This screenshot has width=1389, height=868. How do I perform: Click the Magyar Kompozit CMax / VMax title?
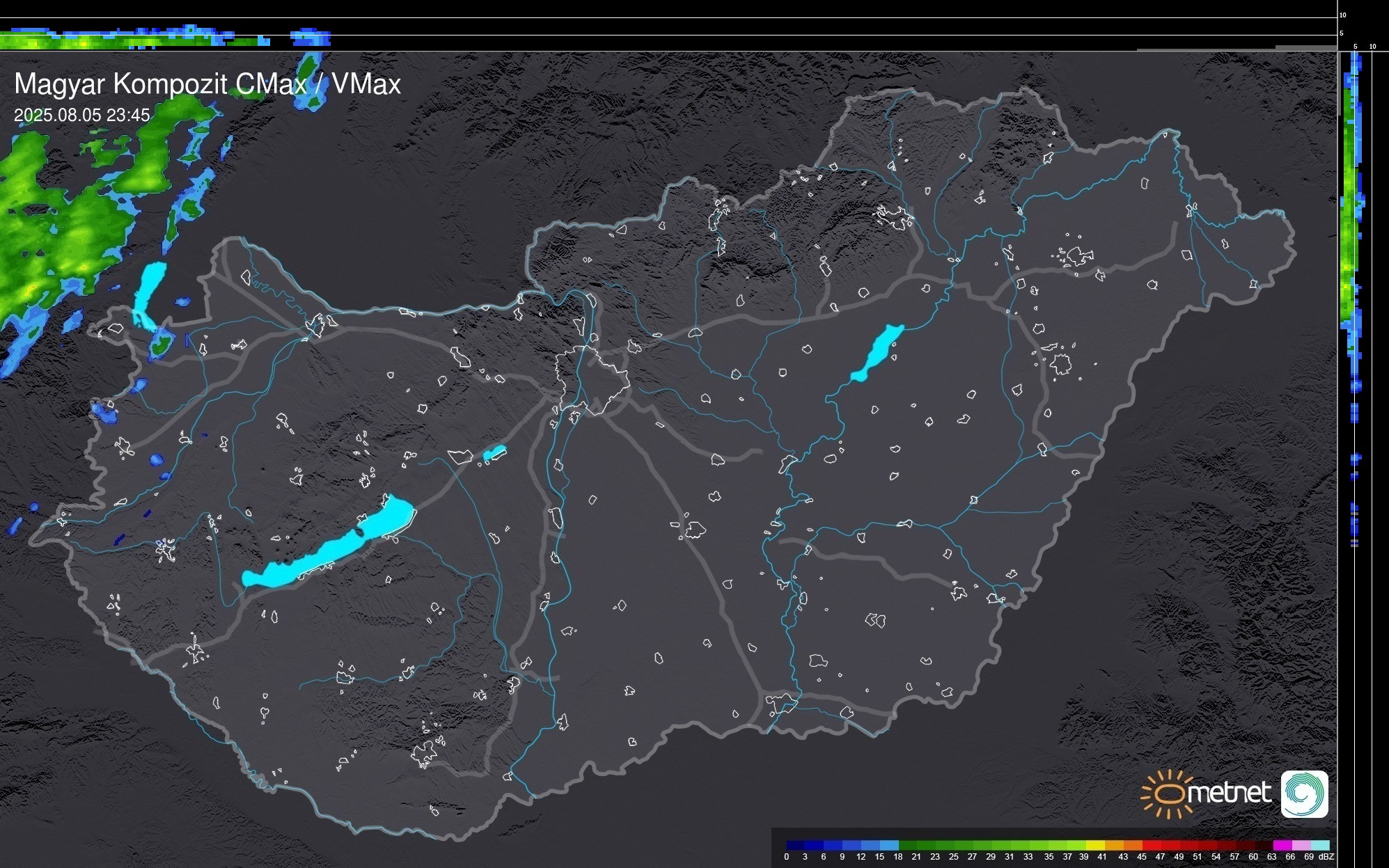pos(207,84)
